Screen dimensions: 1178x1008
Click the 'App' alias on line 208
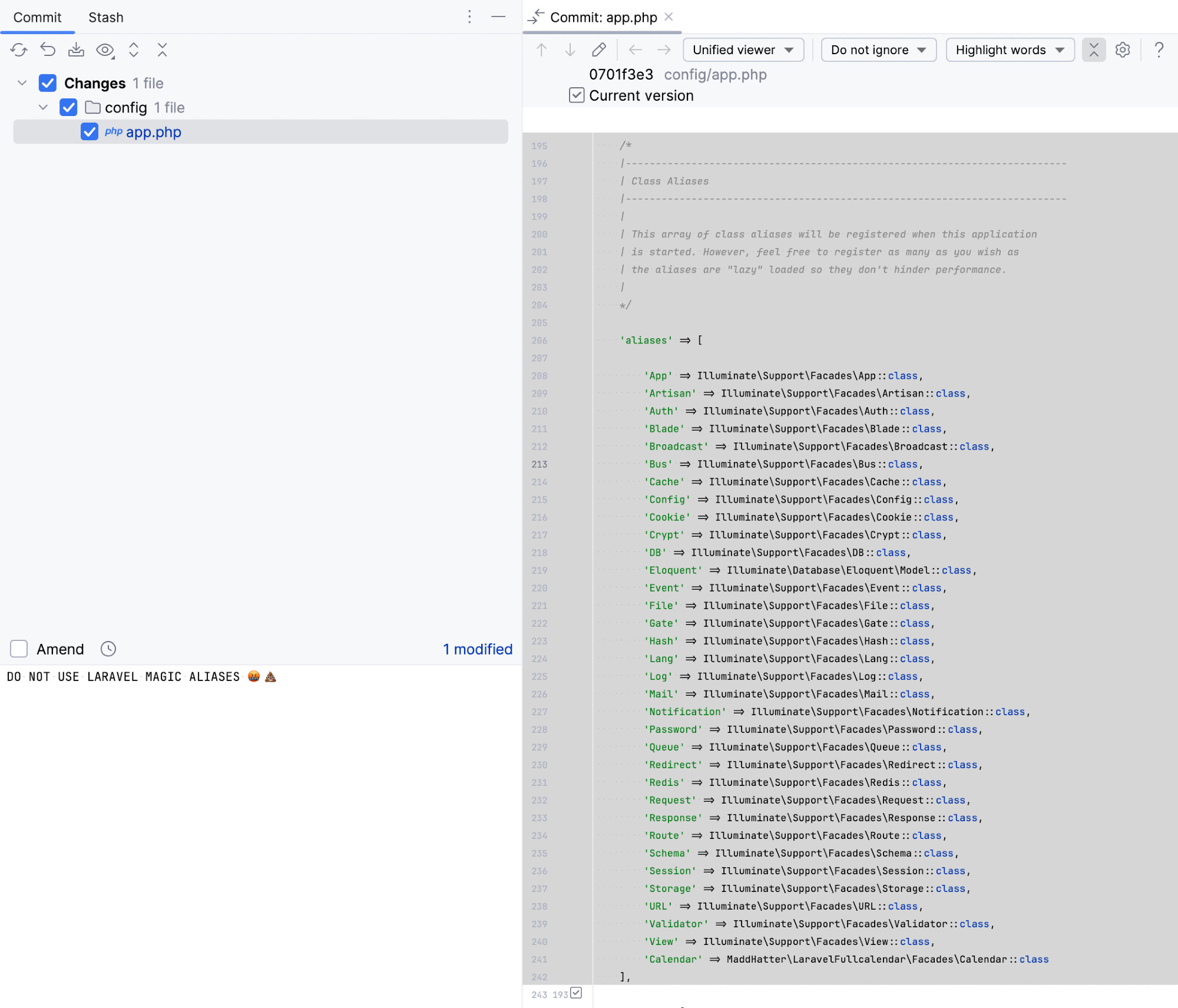[x=783, y=376]
